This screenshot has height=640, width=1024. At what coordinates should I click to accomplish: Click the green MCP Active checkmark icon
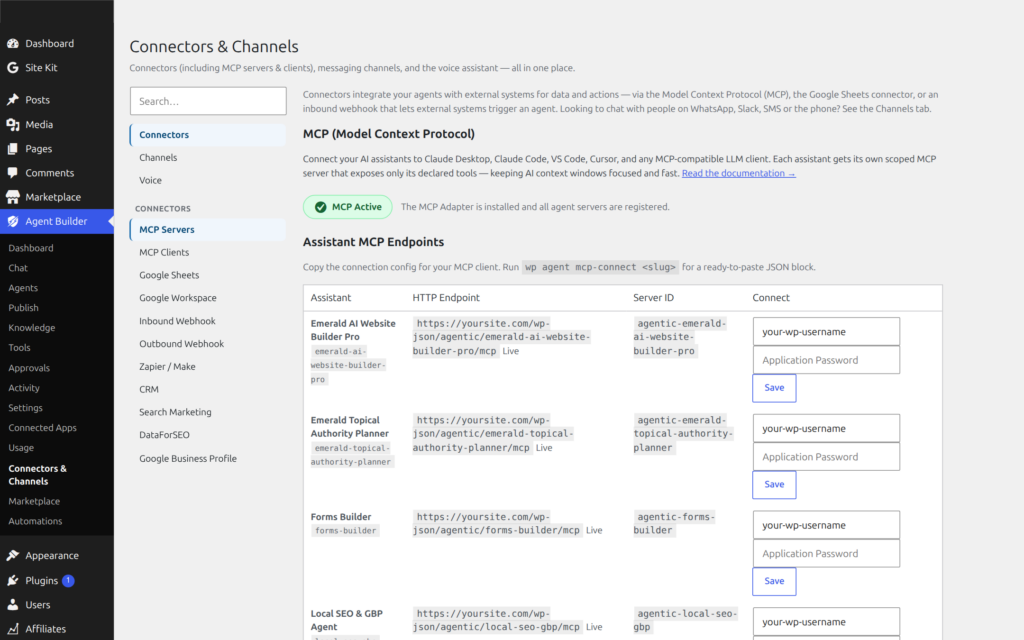321,207
